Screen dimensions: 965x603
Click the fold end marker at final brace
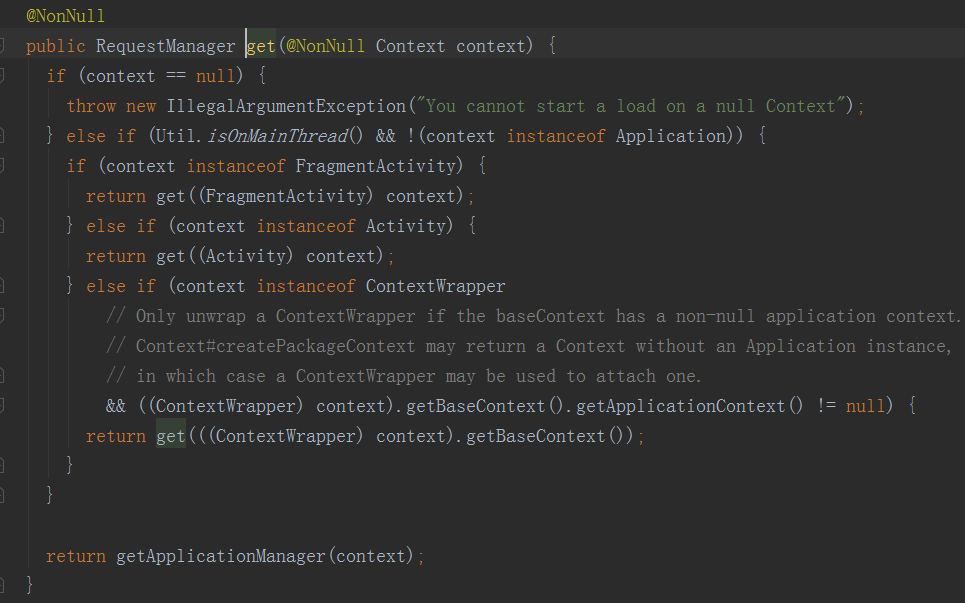pyautogui.click(x=3, y=582)
